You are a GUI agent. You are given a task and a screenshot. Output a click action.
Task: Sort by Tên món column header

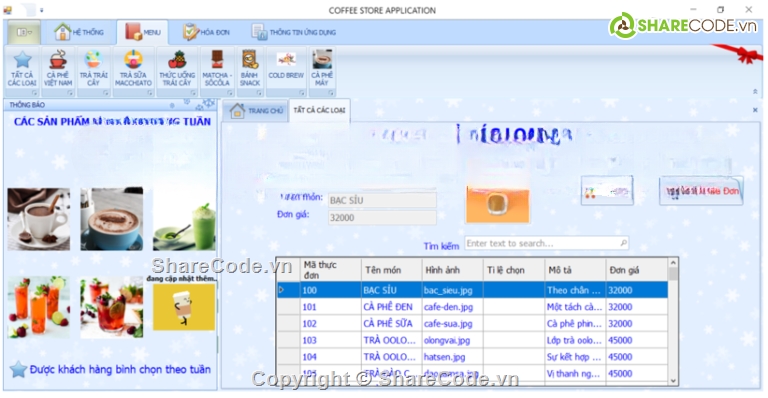pos(391,270)
